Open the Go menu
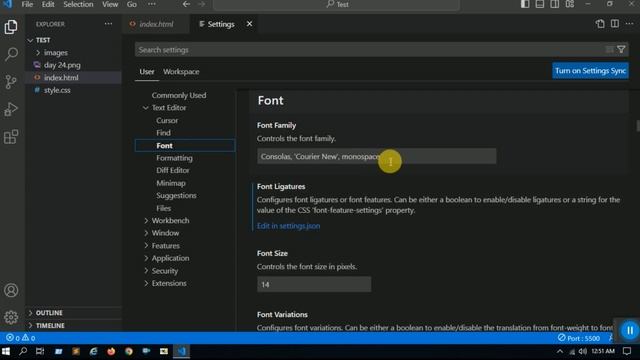 (131, 4)
